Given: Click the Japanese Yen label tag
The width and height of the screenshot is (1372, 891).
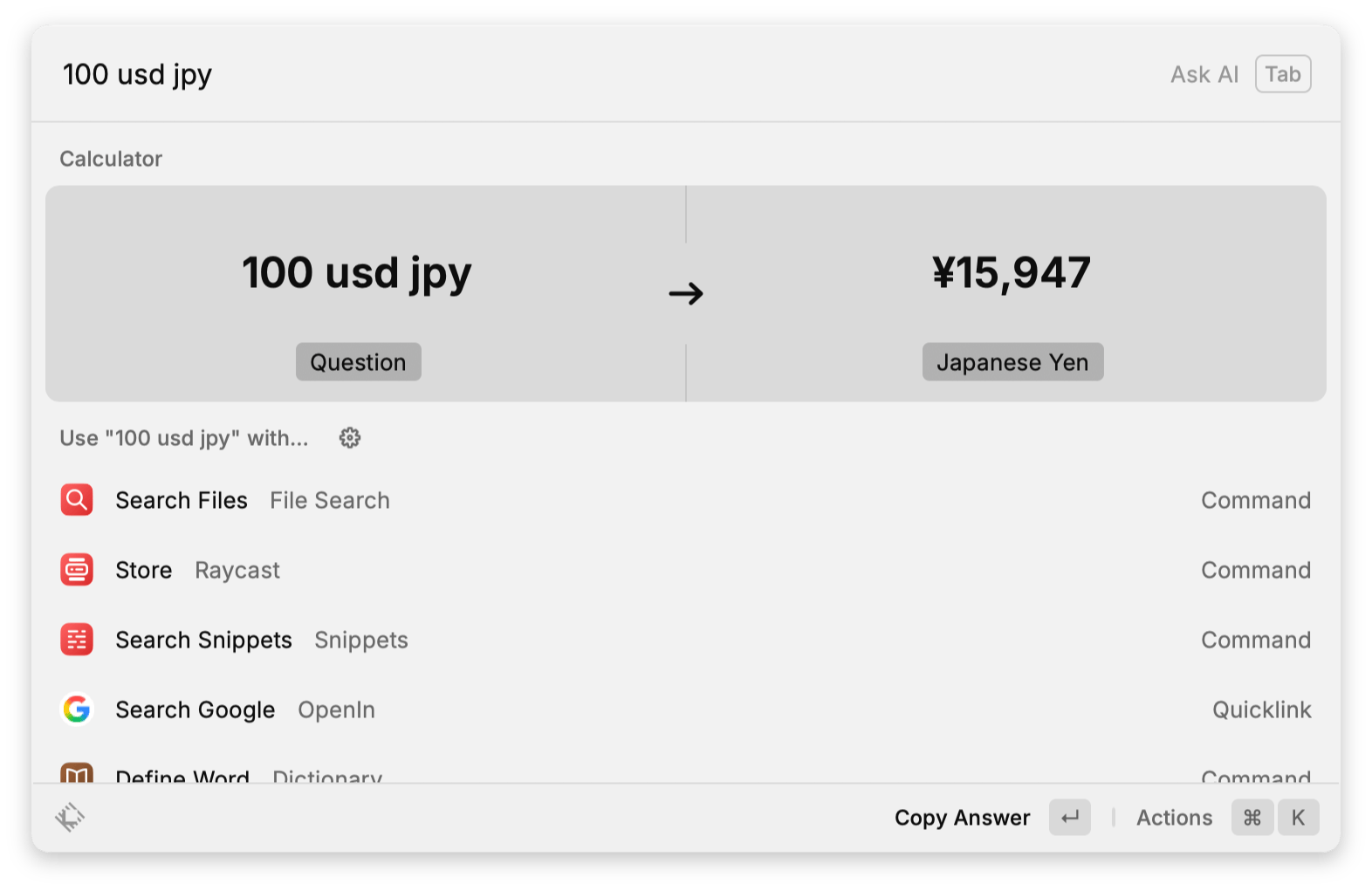Looking at the screenshot, I should (x=1012, y=362).
